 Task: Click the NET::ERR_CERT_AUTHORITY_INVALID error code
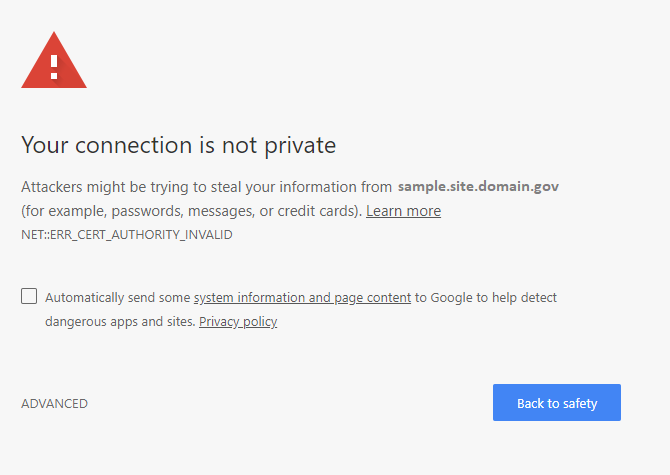(x=126, y=235)
